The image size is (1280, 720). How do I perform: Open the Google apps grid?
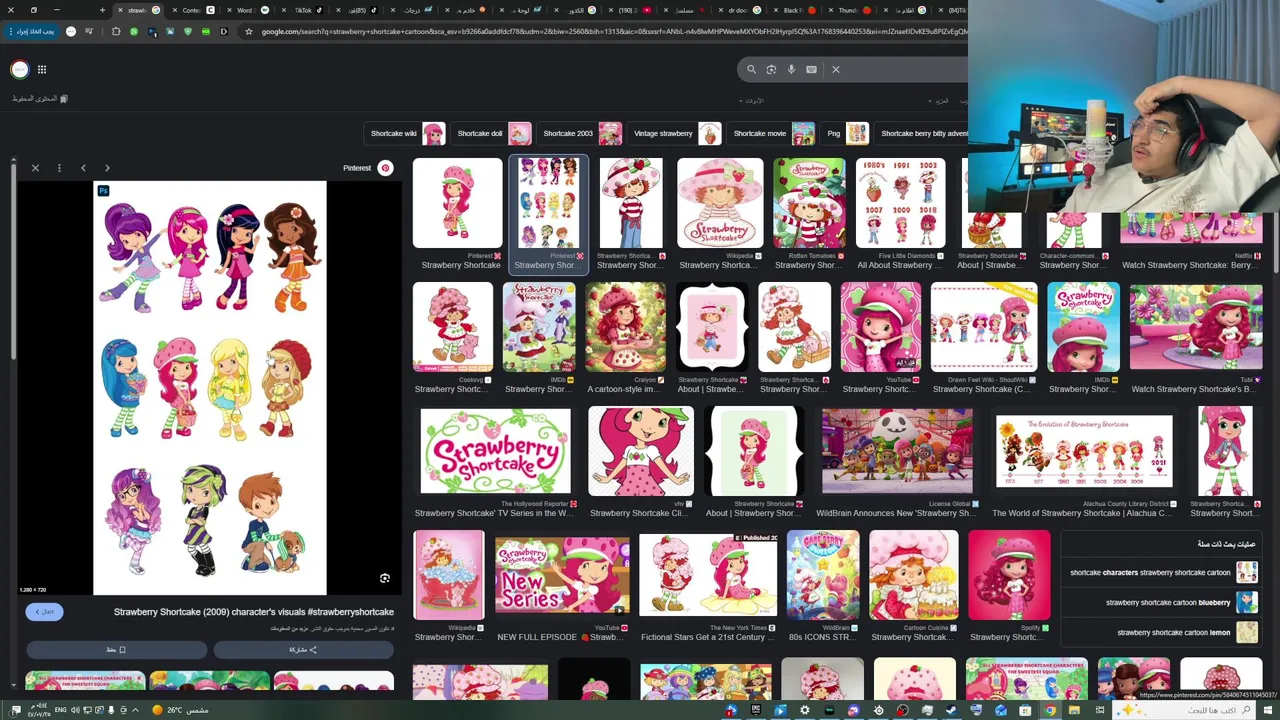coord(42,69)
